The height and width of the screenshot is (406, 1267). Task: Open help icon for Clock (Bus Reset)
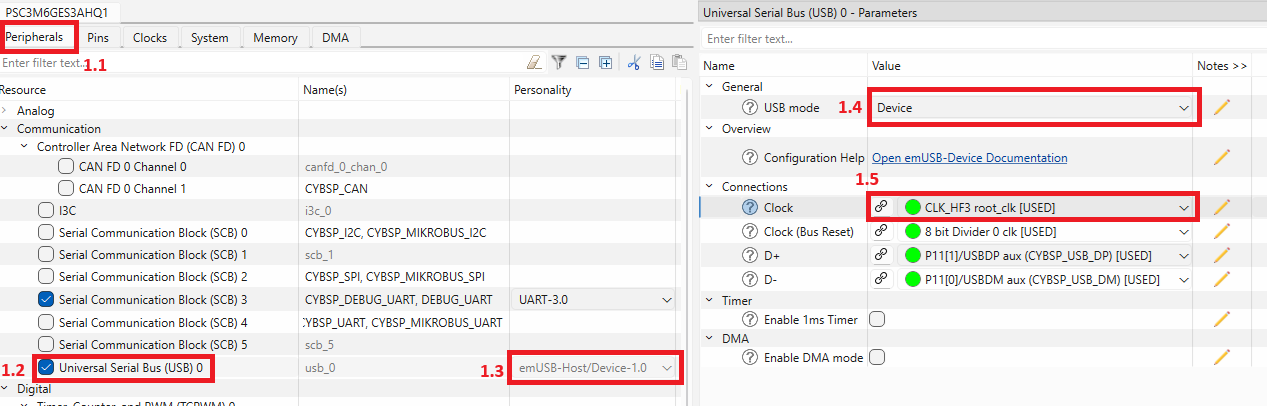tap(750, 231)
